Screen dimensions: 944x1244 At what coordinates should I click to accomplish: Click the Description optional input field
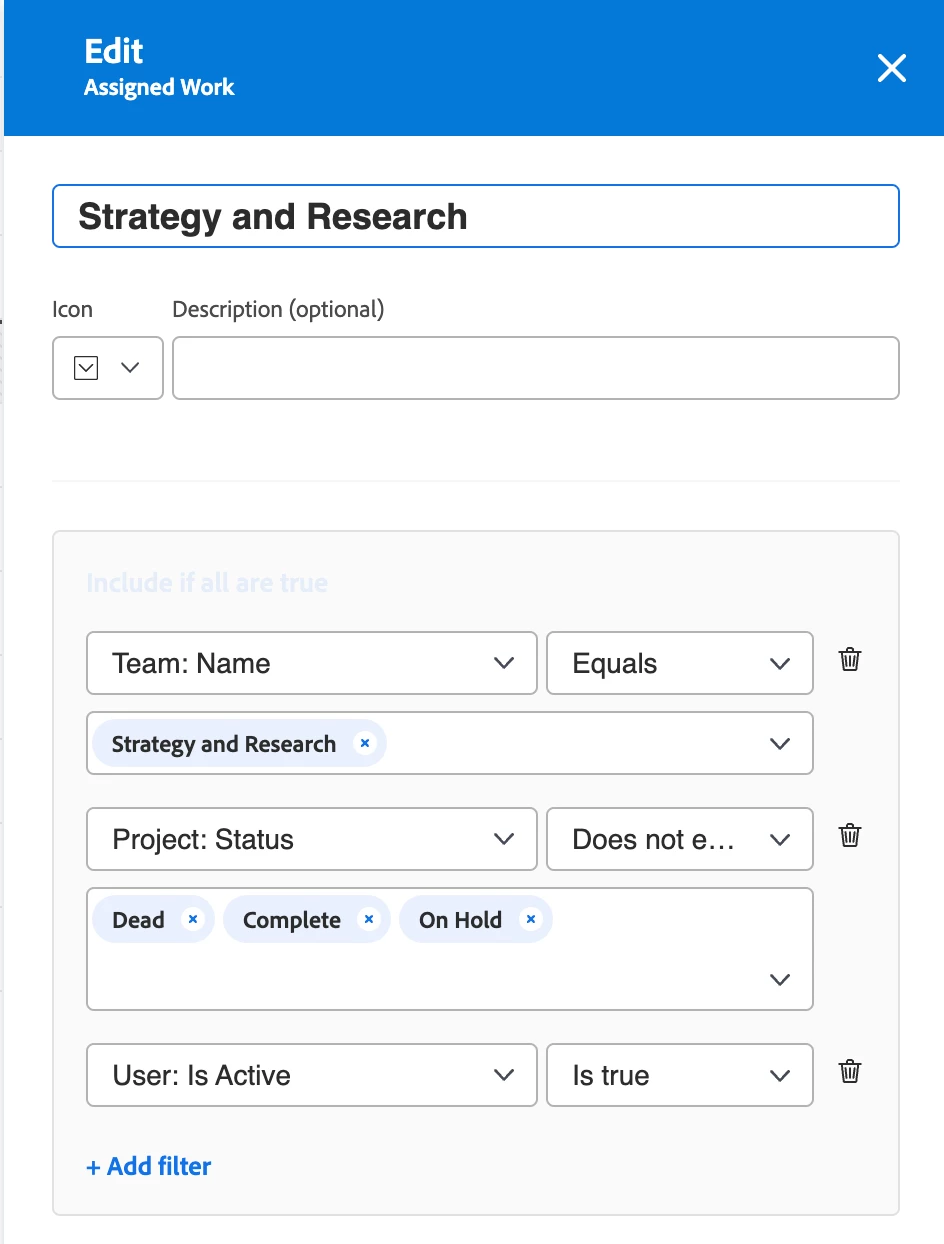click(535, 368)
